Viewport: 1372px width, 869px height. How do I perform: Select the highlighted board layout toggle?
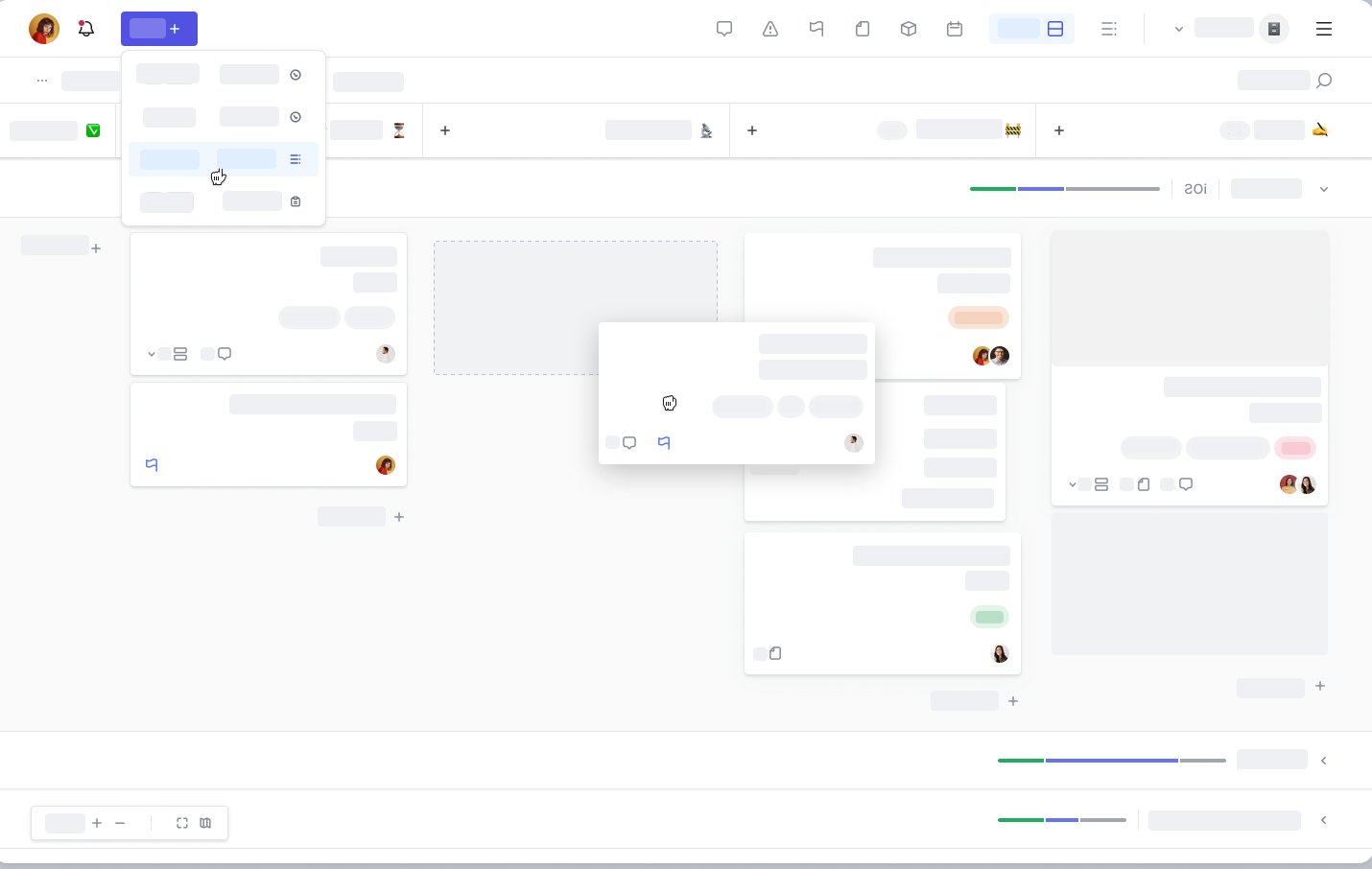tap(1031, 29)
